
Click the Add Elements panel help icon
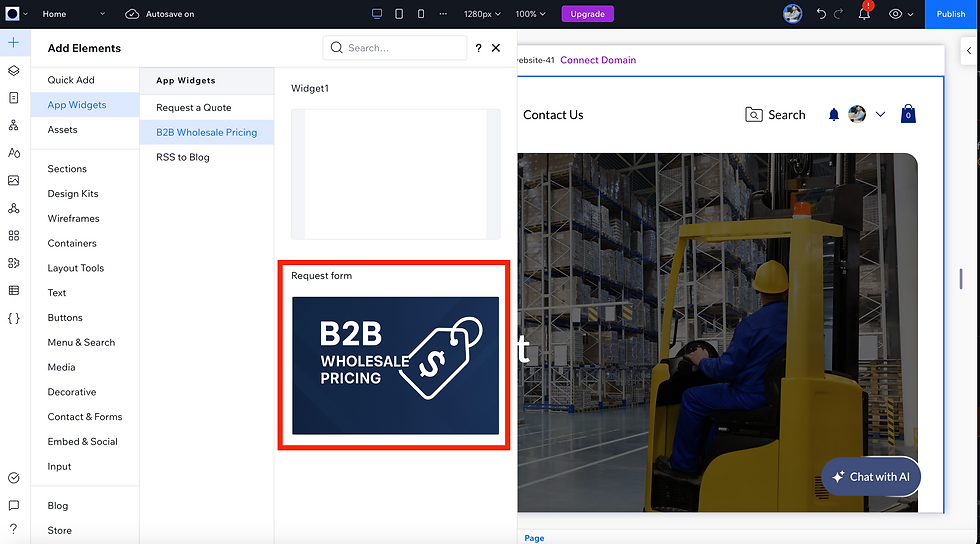(478, 48)
